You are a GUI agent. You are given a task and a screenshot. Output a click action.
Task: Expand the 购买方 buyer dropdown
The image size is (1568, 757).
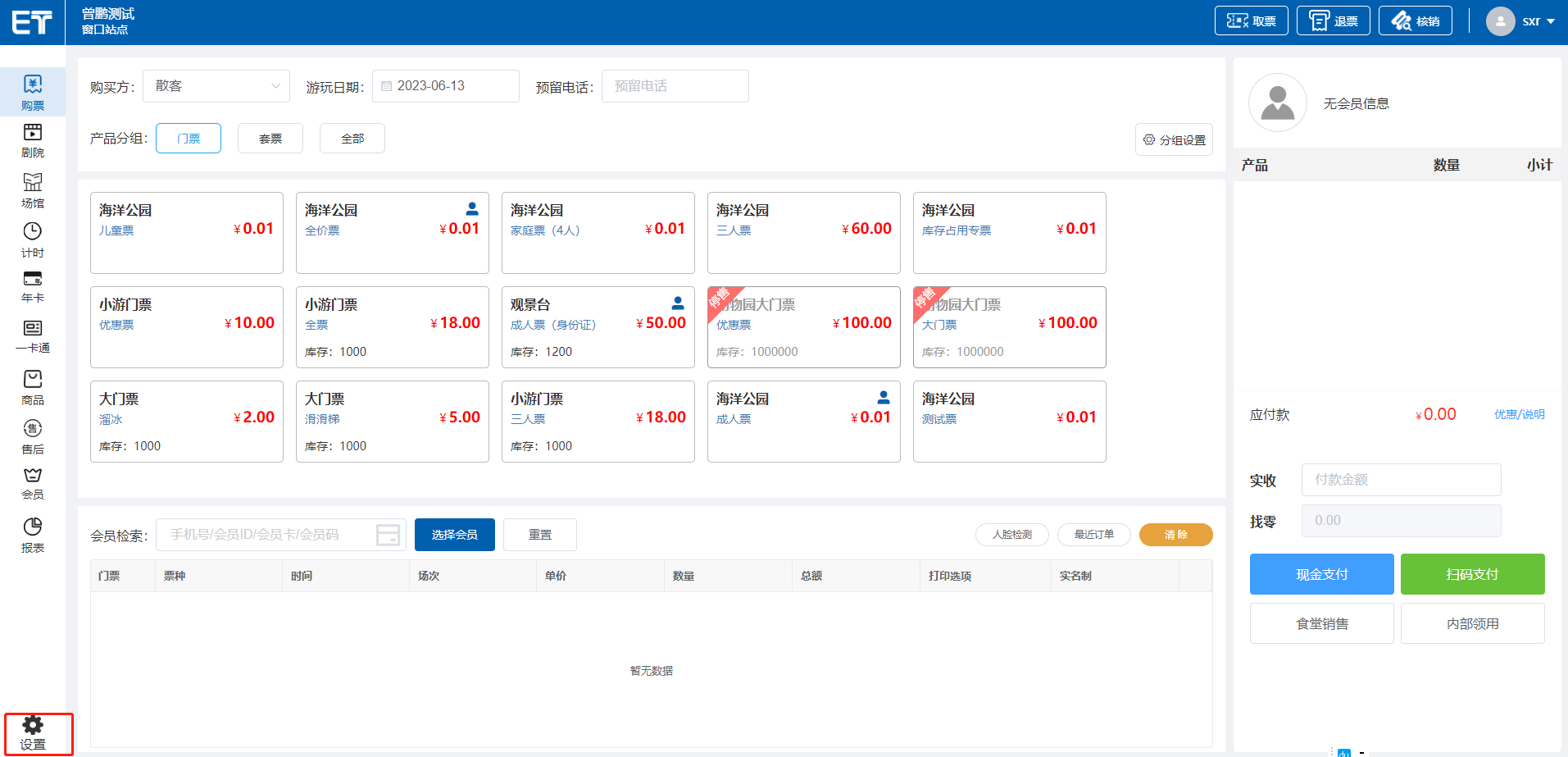[x=216, y=86]
